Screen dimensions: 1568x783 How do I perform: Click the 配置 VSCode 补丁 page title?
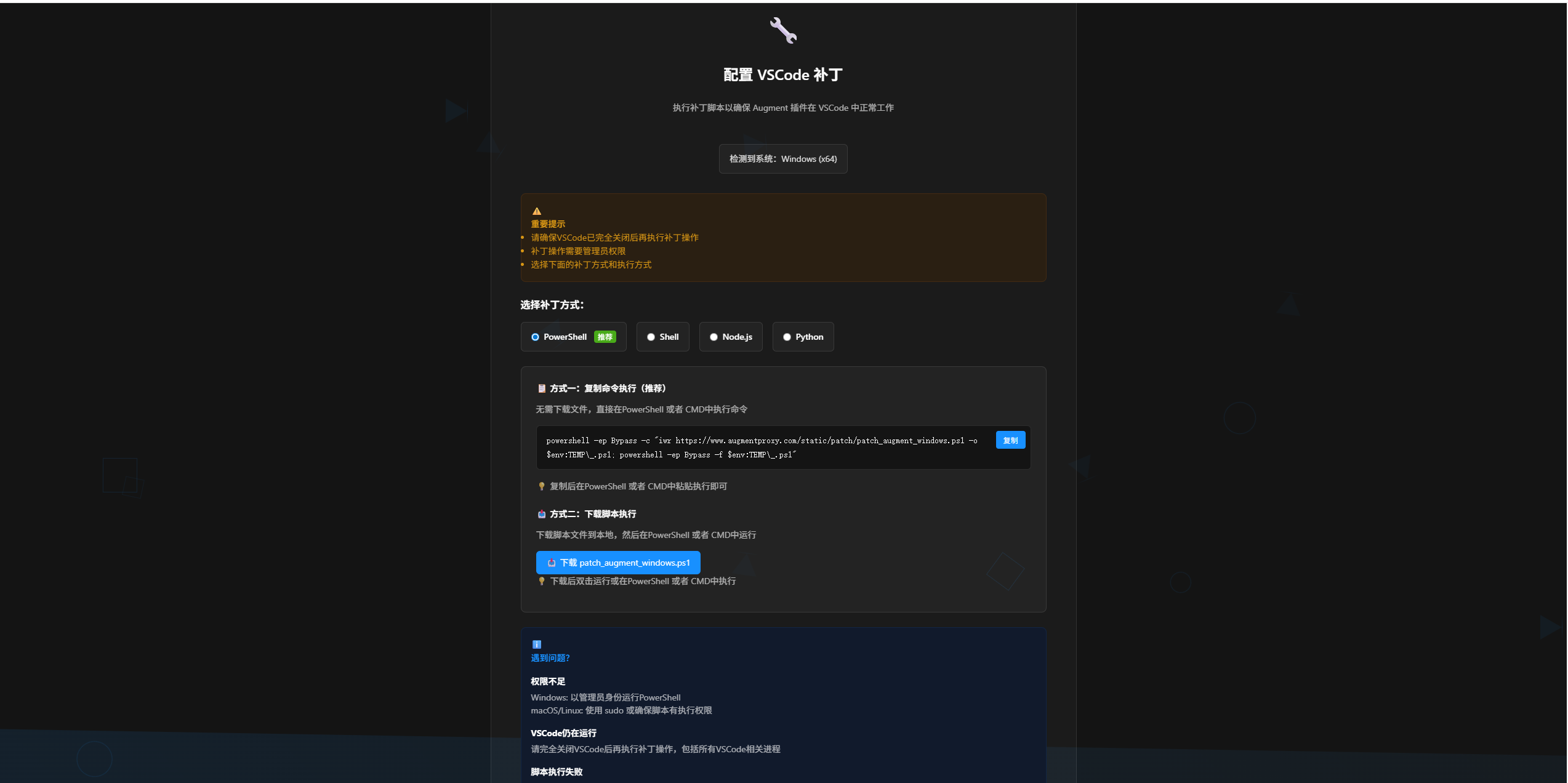(782, 75)
